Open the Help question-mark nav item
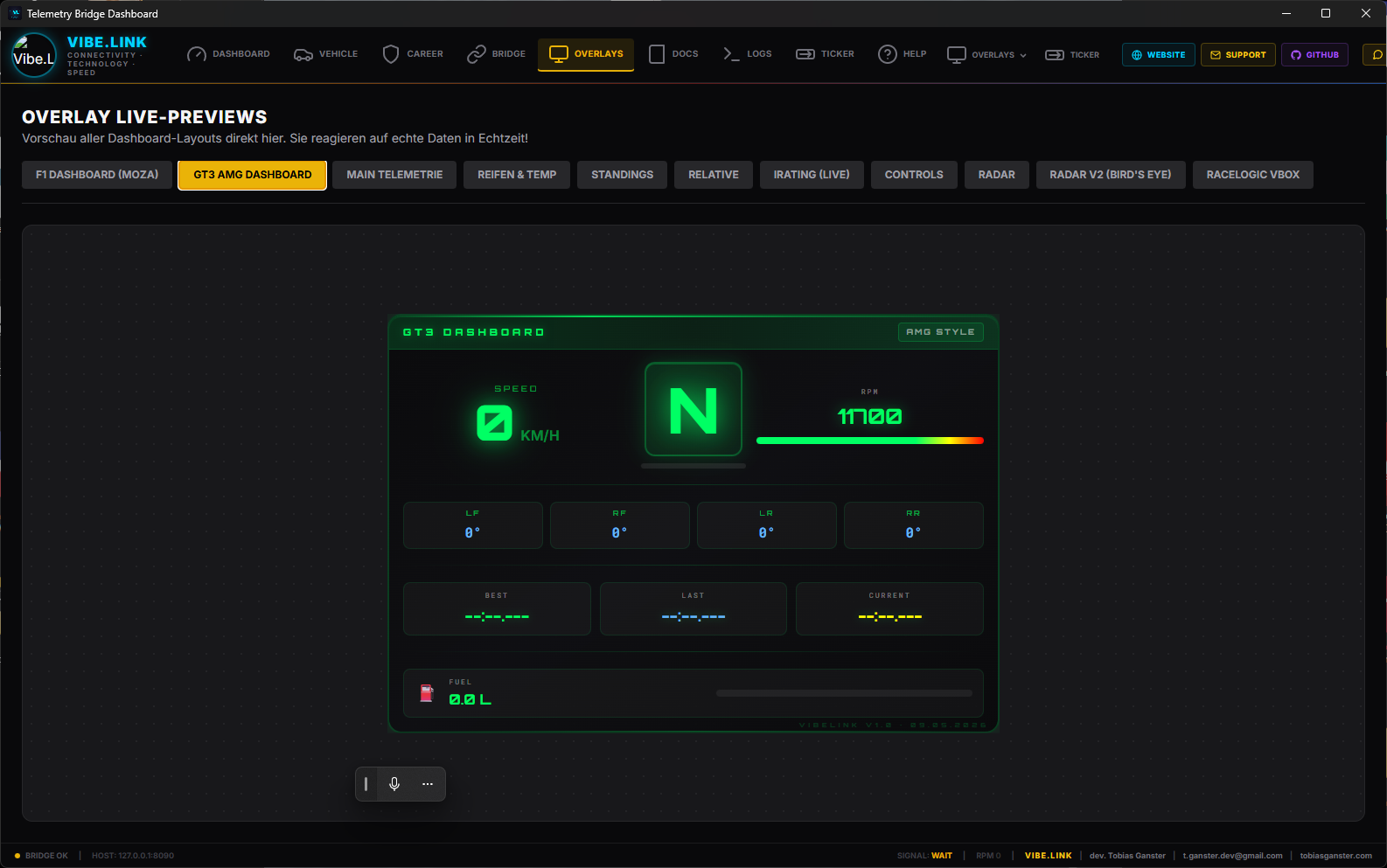This screenshot has width=1387, height=868. point(903,54)
